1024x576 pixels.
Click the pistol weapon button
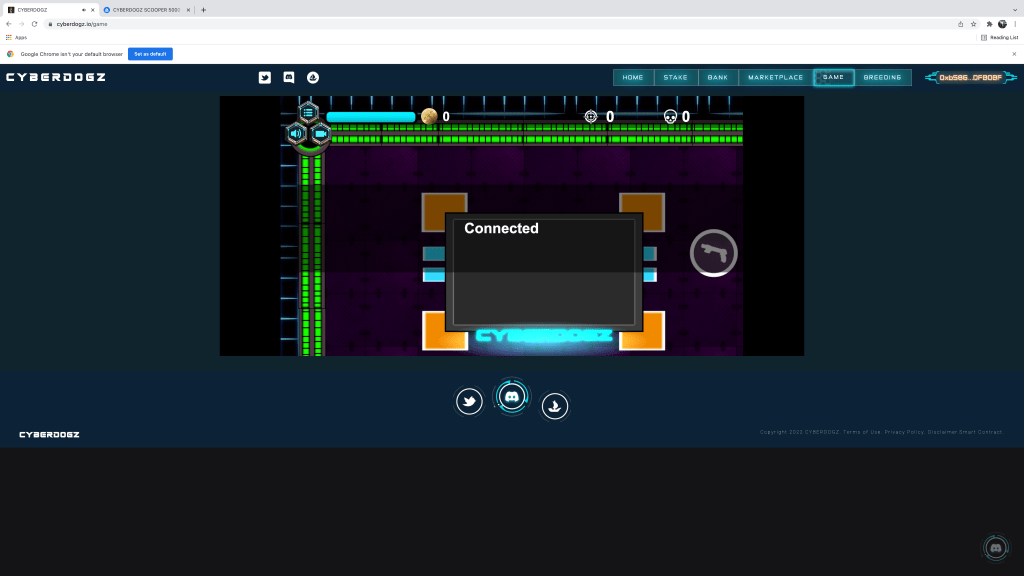713,253
